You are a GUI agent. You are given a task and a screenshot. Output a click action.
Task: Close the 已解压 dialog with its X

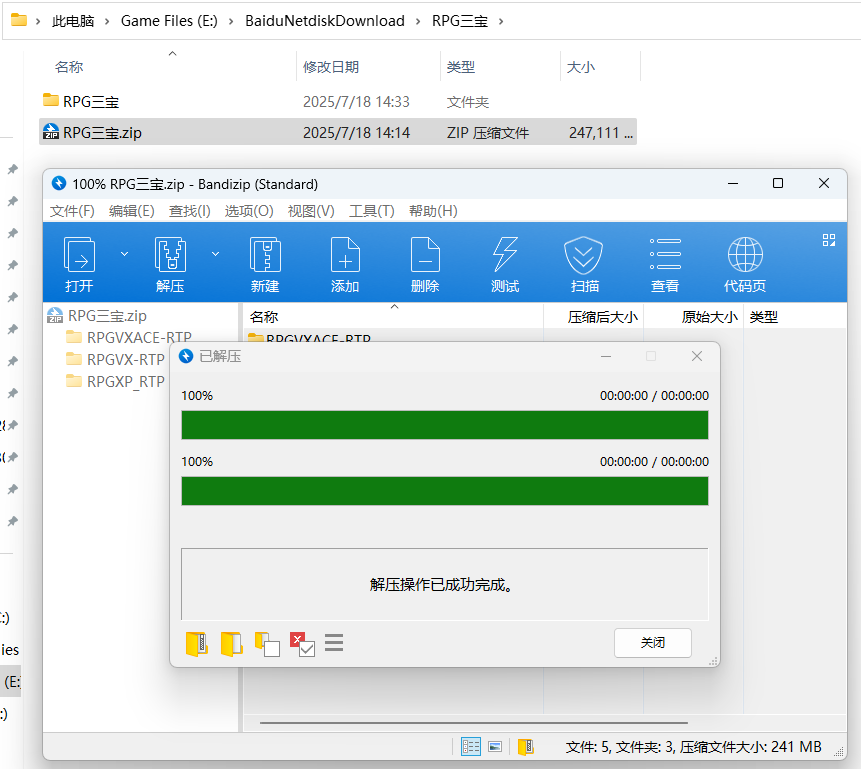(x=697, y=356)
